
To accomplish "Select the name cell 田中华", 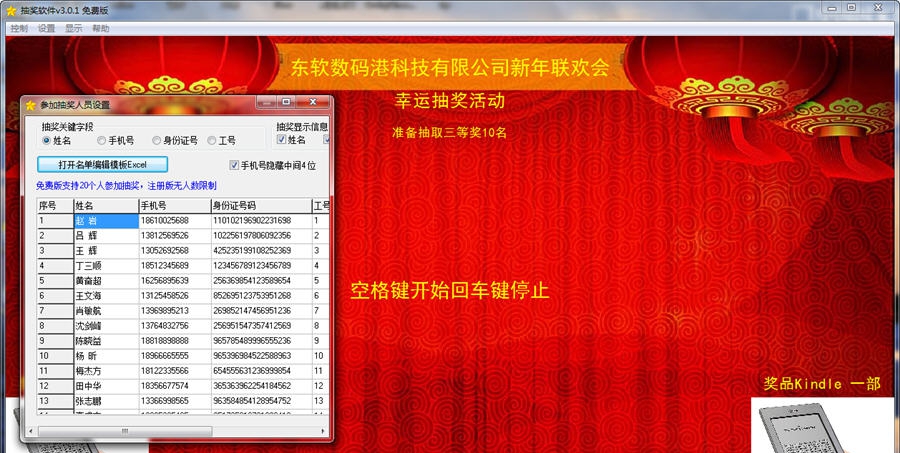I will (x=106, y=386).
